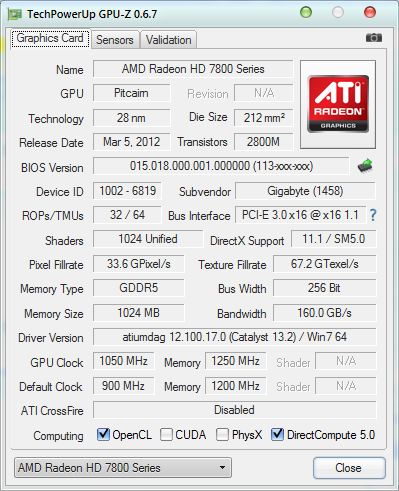Click the Close button

point(349,468)
